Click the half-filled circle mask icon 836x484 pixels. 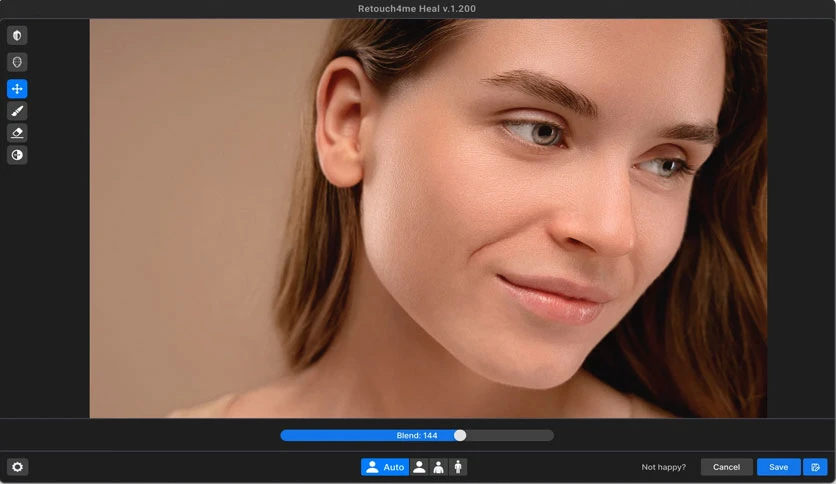[17, 155]
